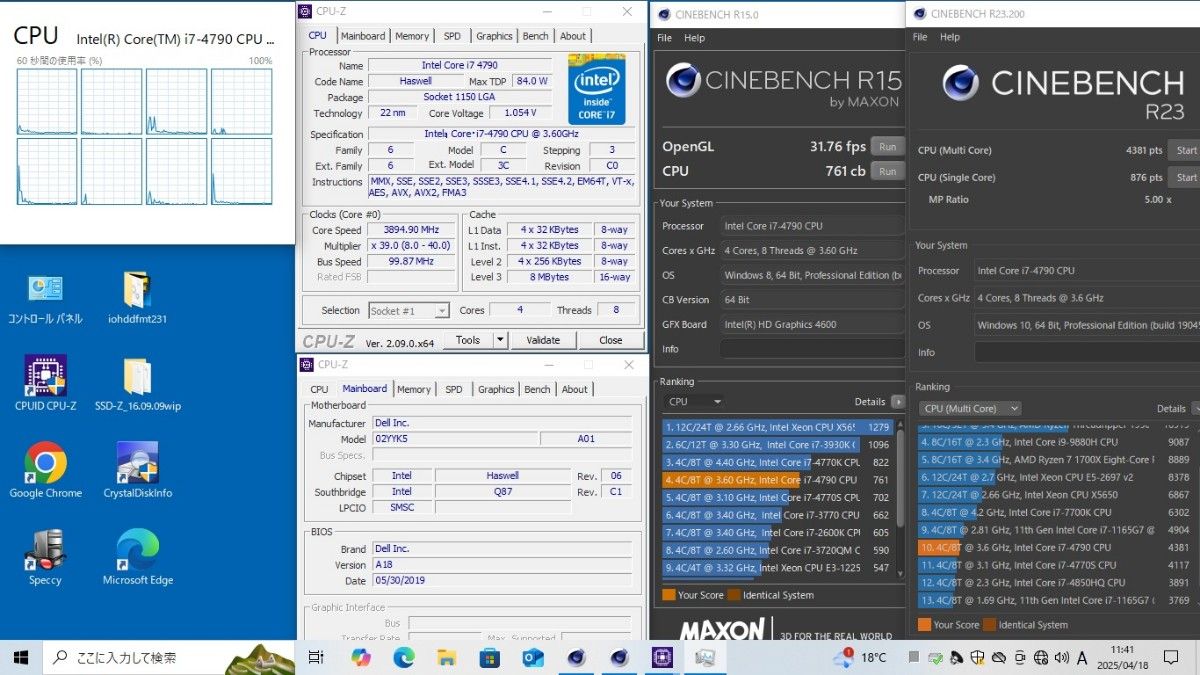
Task: Open Help menu in Cinebench R23
Action: click(950, 37)
